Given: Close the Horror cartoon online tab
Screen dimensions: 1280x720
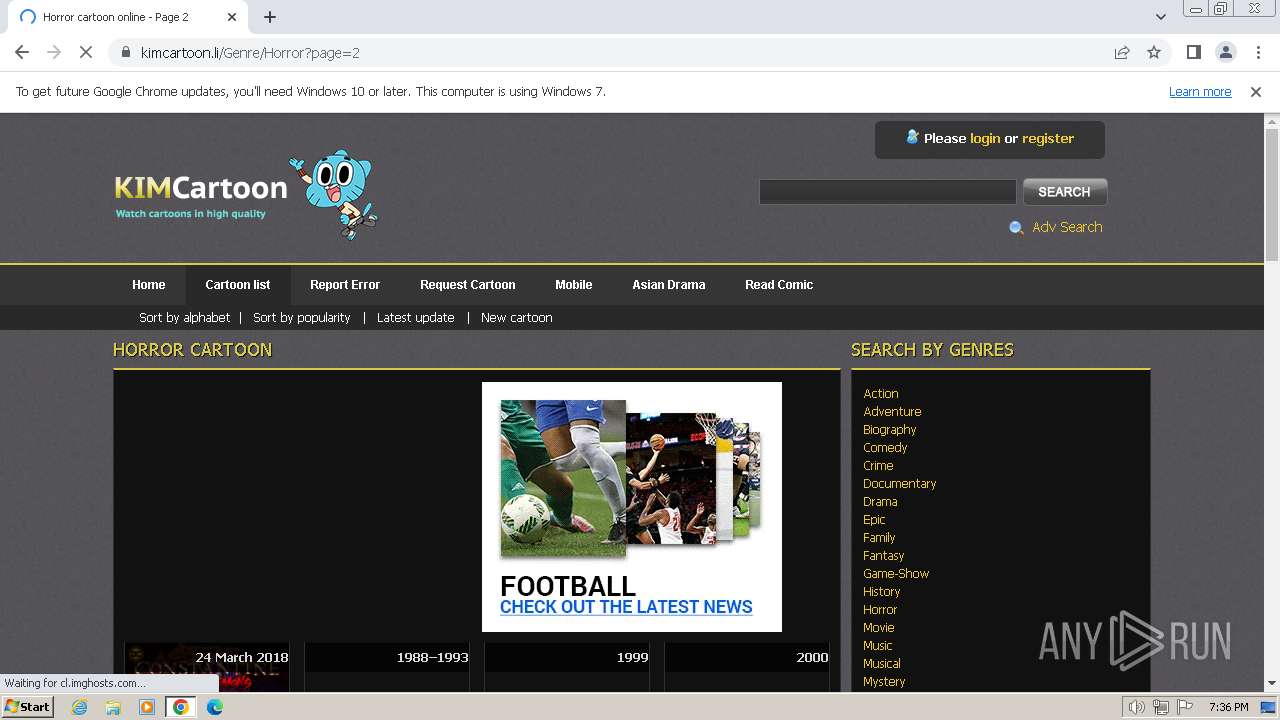Looking at the screenshot, I should pos(232,17).
